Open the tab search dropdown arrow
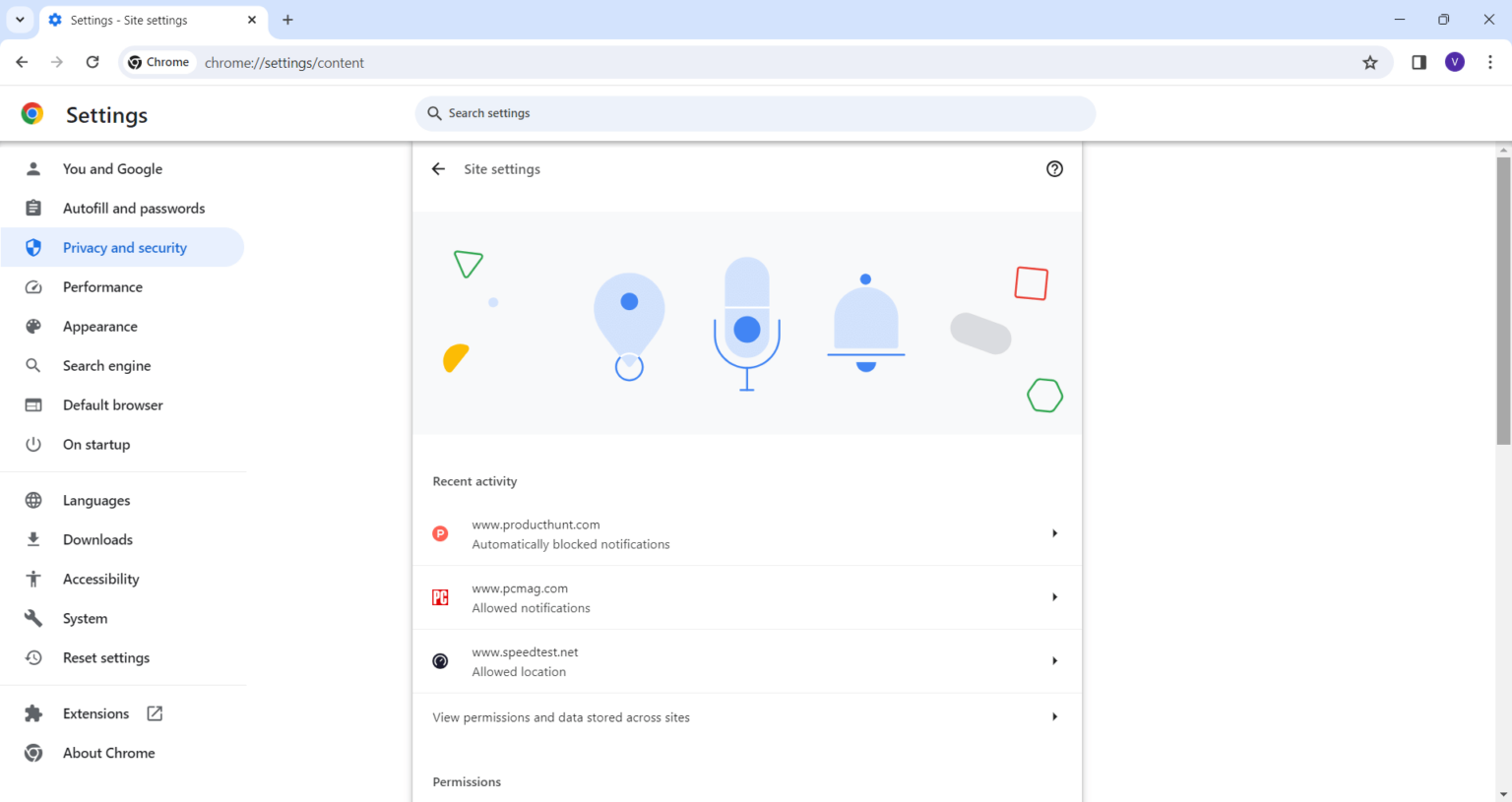Viewport: 1512px width, 802px height. click(20, 20)
